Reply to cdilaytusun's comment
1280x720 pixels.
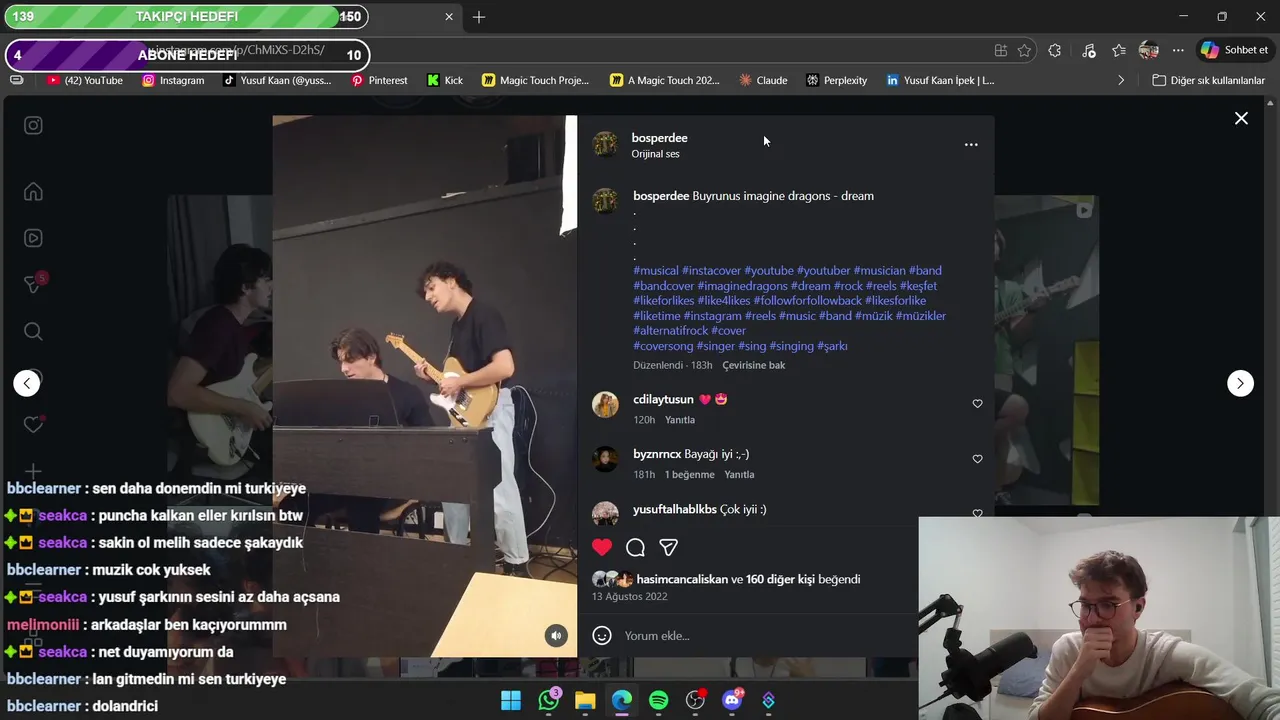coord(680,420)
